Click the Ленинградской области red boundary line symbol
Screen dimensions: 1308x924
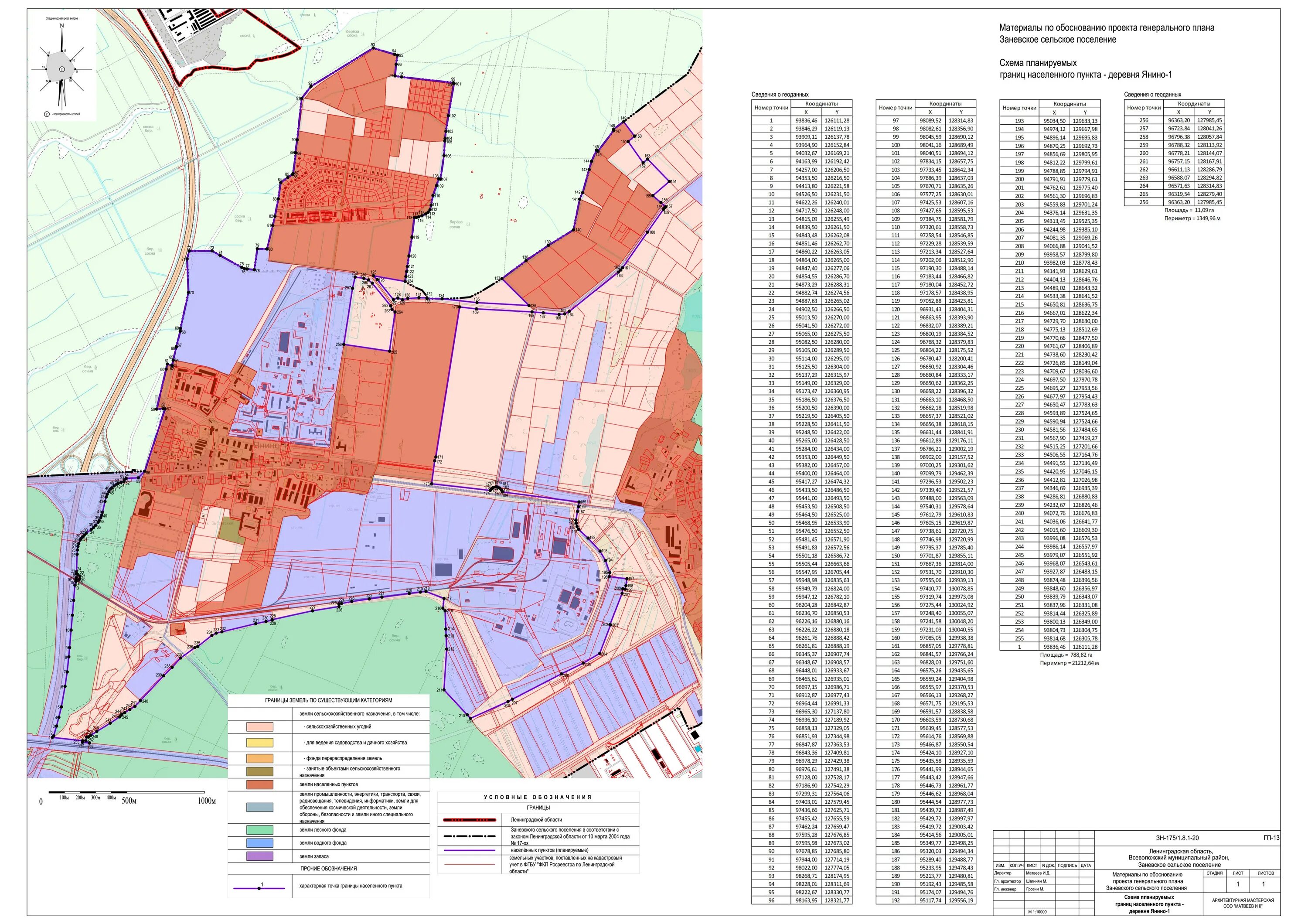(x=469, y=820)
